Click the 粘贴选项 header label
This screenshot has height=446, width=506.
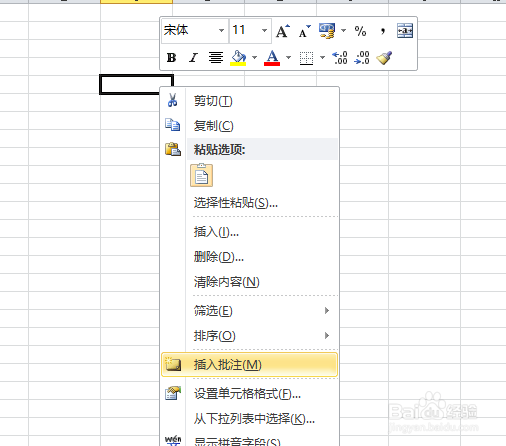point(220,150)
